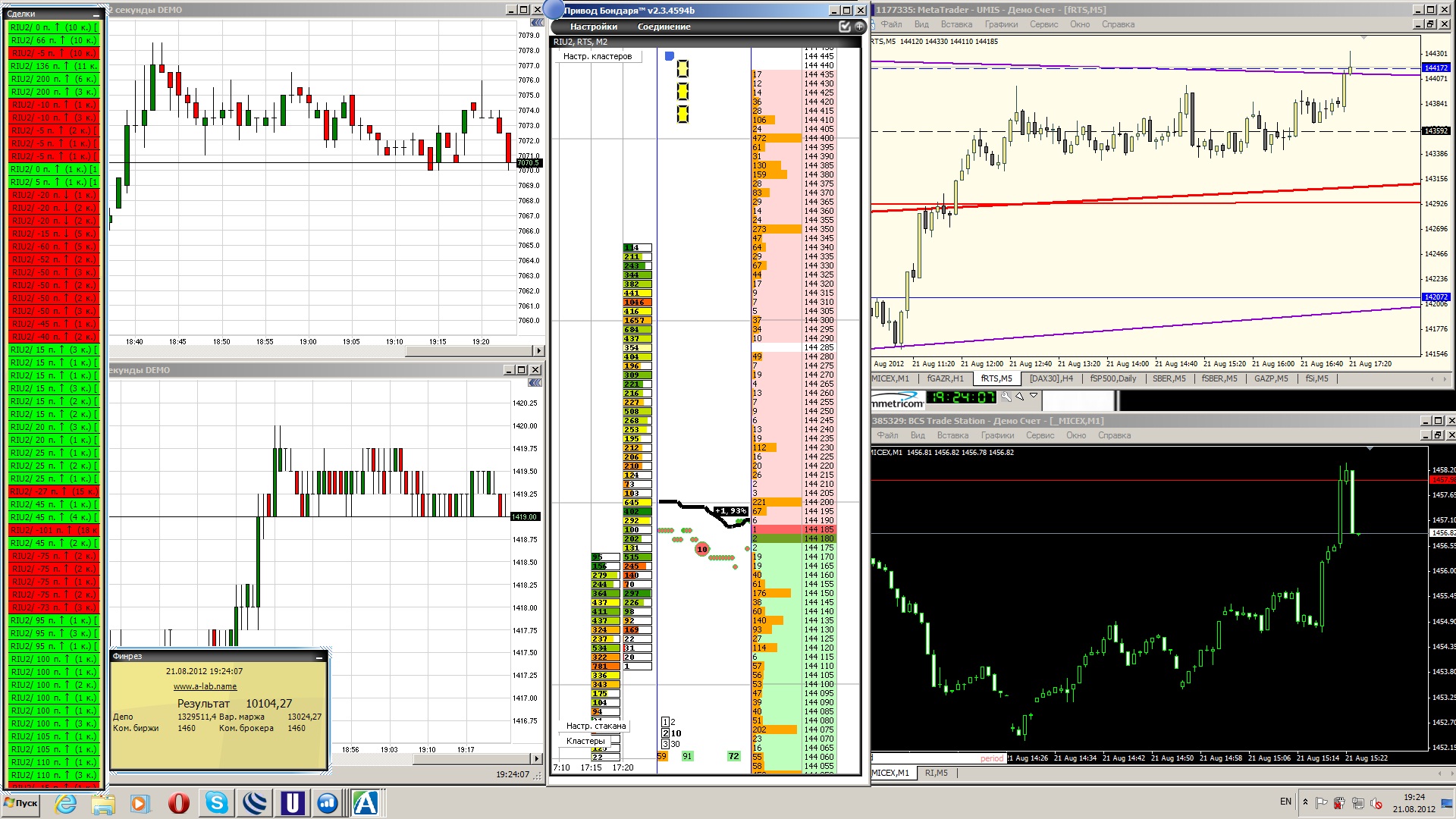Click the Настр. кластеров button
The image size is (1456, 819).
(x=598, y=56)
